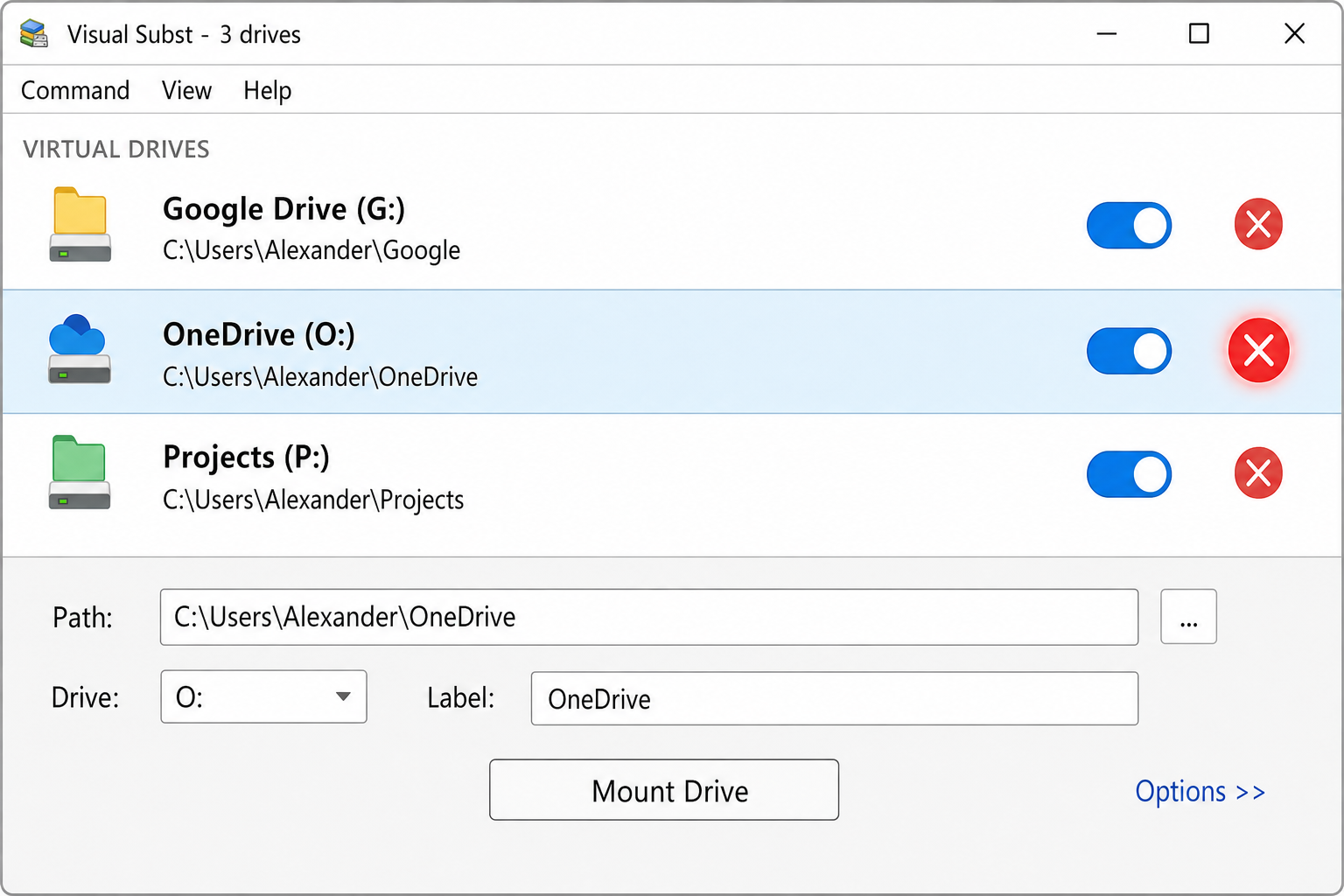Click the VIRTUAL DRIVES heading

point(116,150)
